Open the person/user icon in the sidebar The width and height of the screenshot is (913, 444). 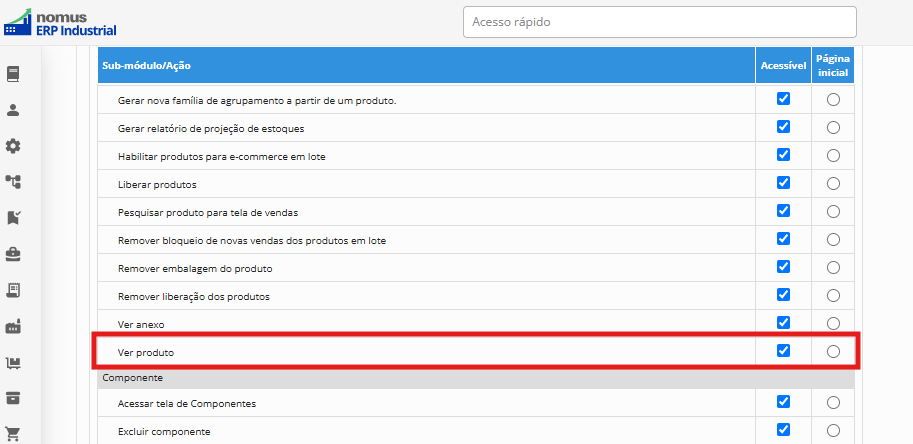pyautogui.click(x=13, y=110)
